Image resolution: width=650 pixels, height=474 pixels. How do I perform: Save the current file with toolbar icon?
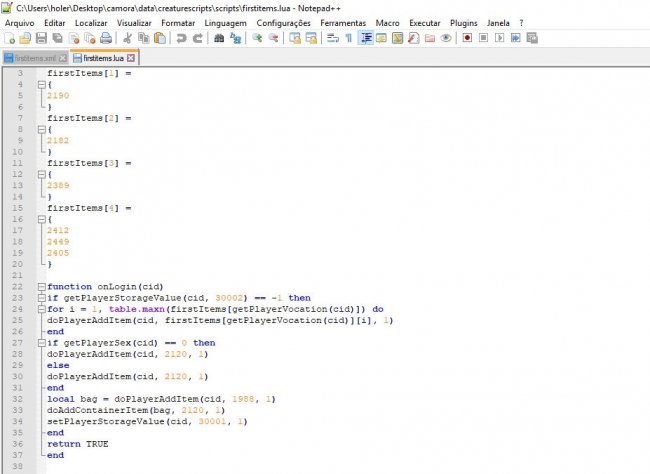[41, 39]
